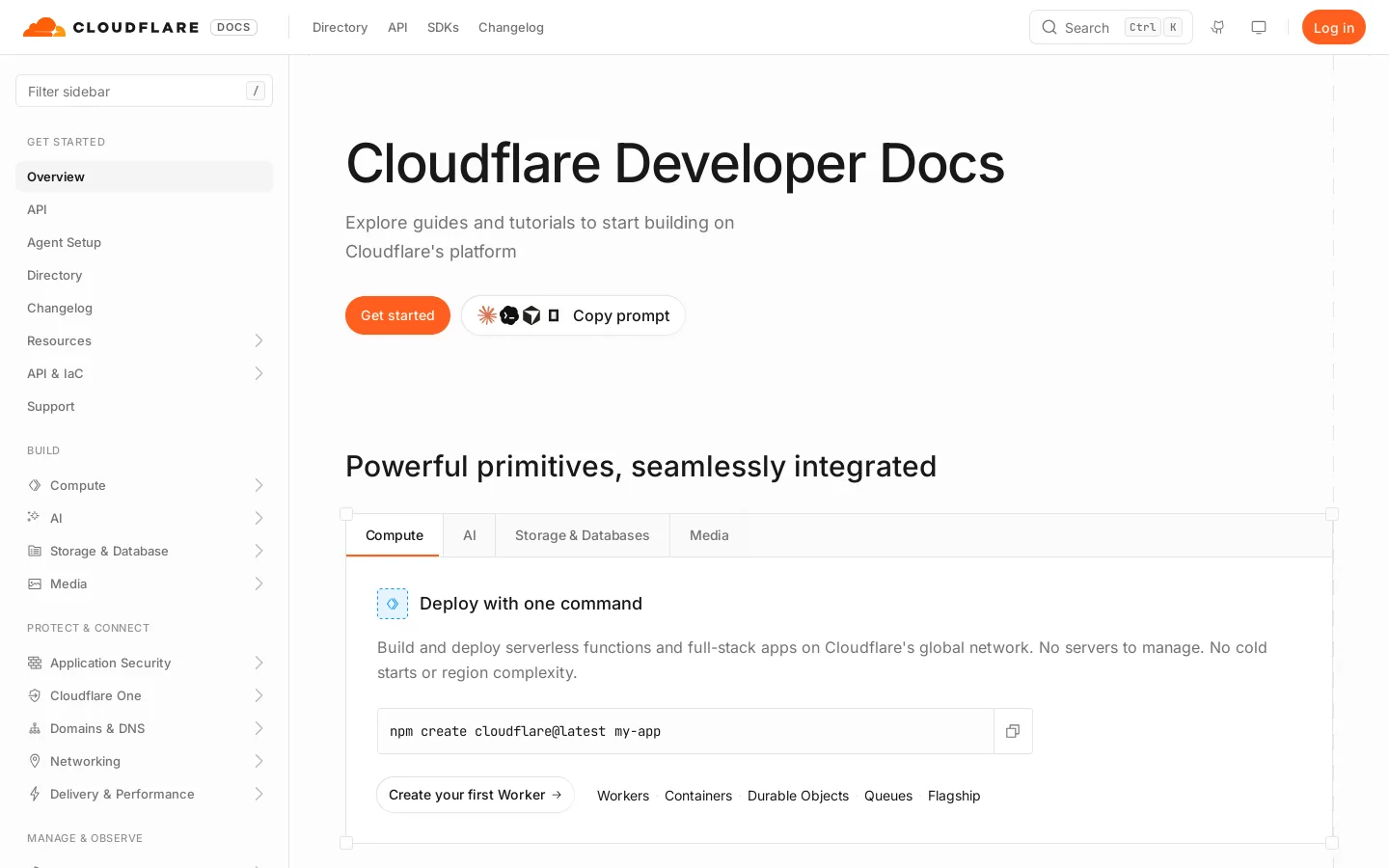The height and width of the screenshot is (868, 1389).
Task: Expand the AI sidebar group chevron
Action: point(259,518)
